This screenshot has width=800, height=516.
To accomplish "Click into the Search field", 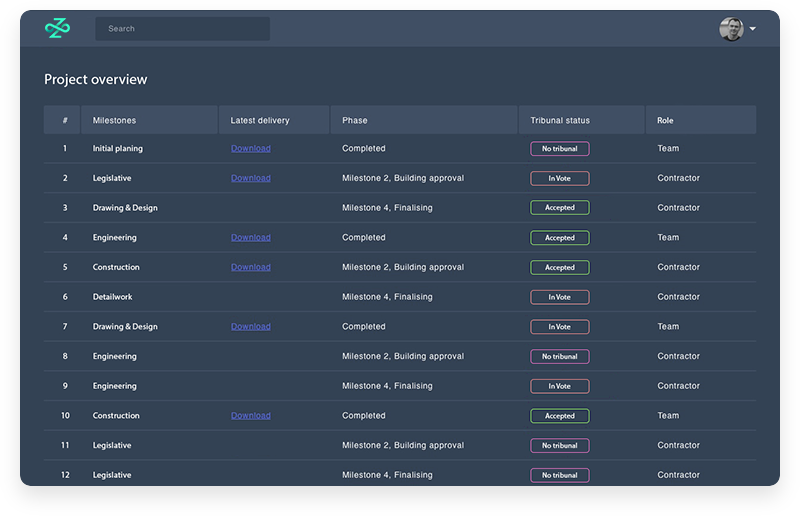I will pos(182,29).
